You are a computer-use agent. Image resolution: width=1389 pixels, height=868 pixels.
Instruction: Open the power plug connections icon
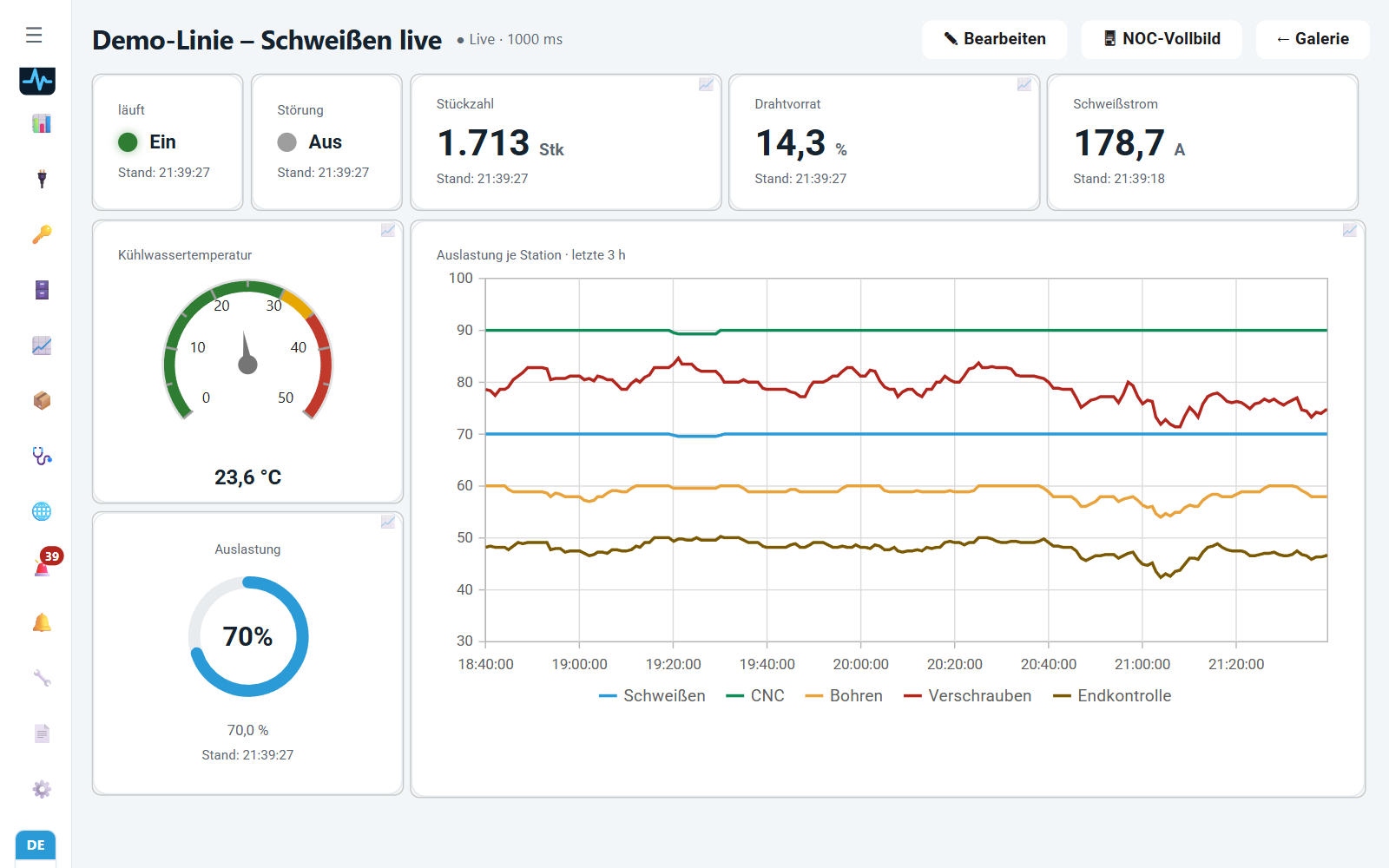42,179
